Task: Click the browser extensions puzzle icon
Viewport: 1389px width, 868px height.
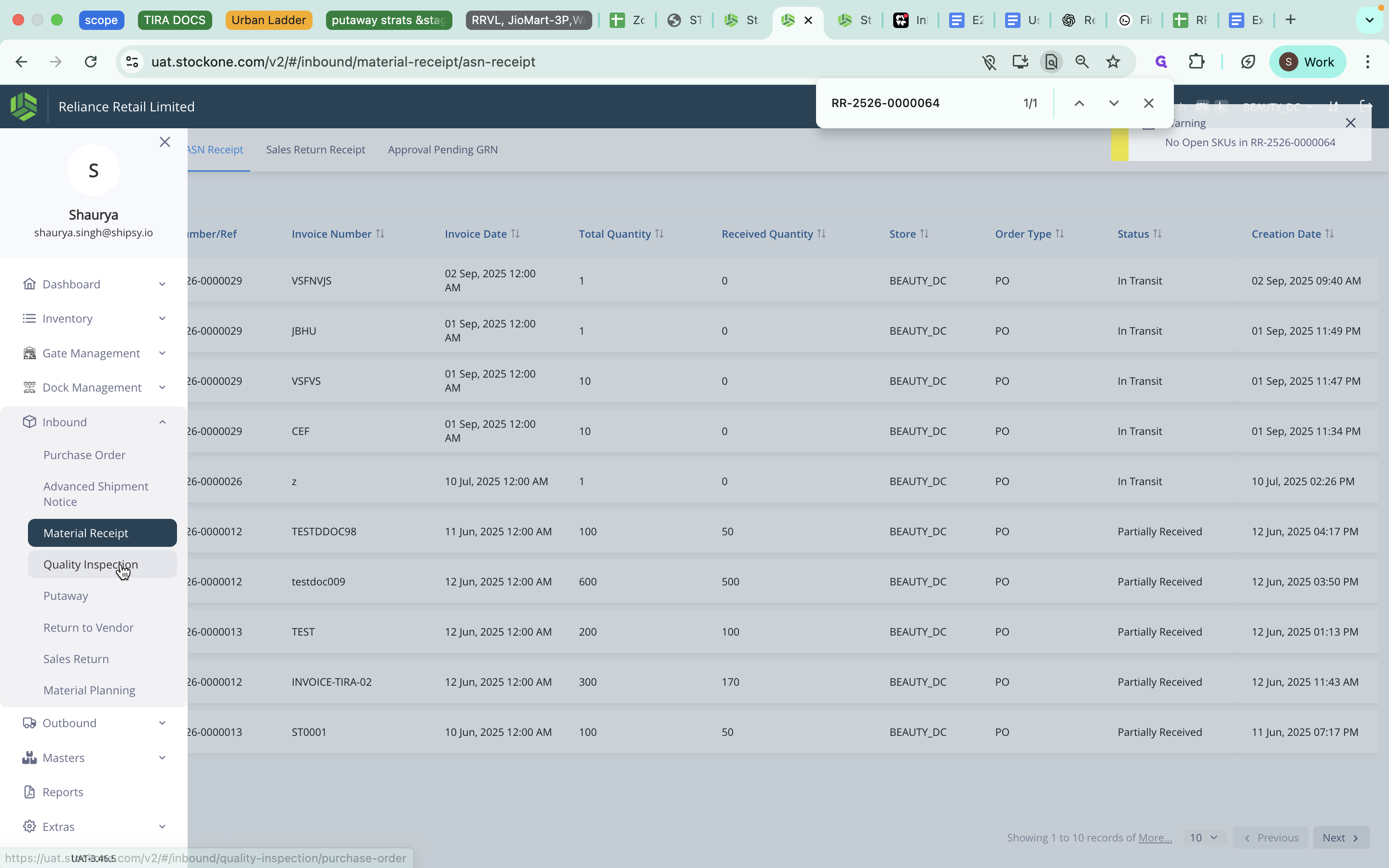Action: tap(1196, 61)
